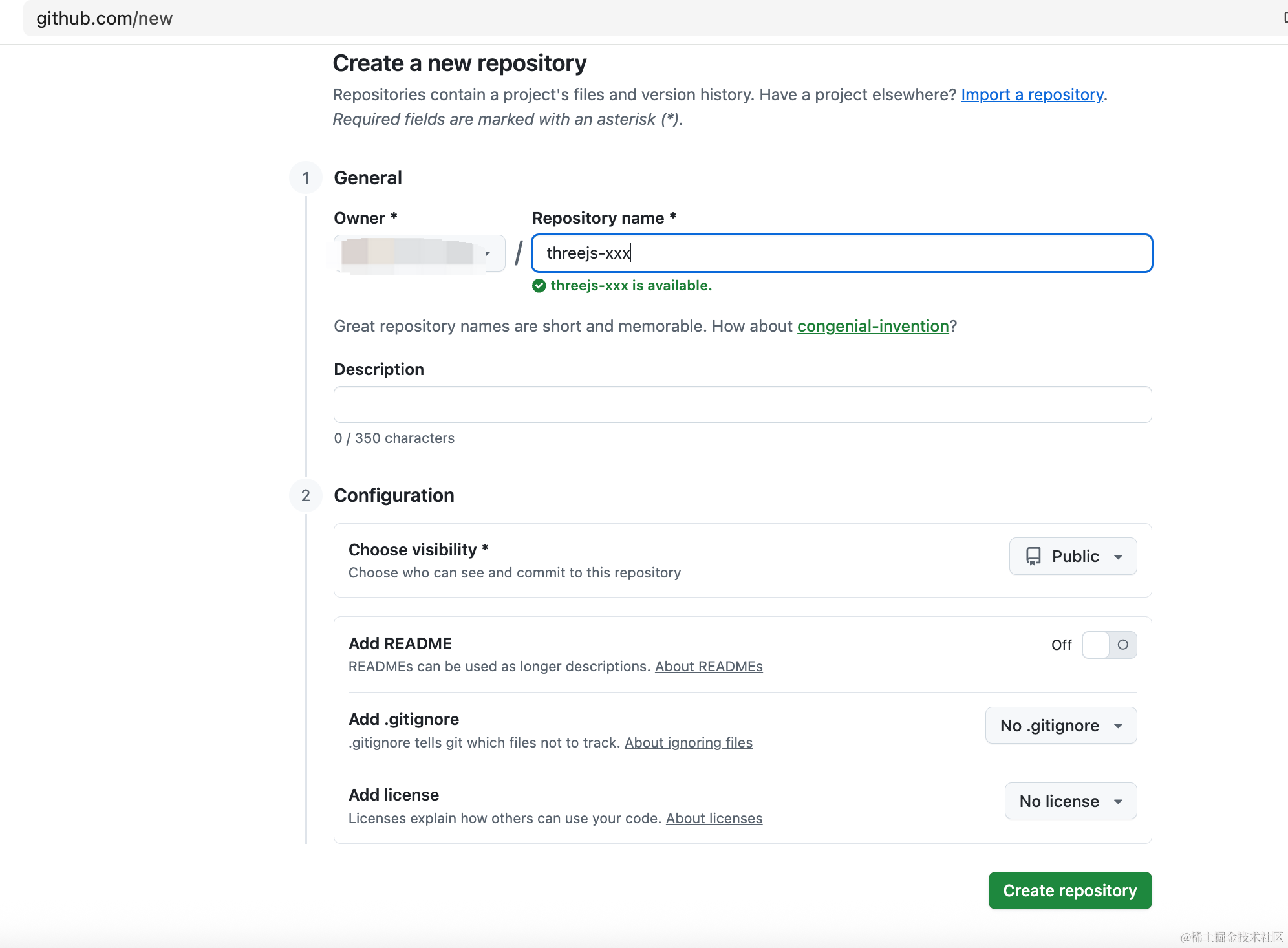Use the congenial-invention name suggestion
1288x948 pixels.
click(x=873, y=326)
